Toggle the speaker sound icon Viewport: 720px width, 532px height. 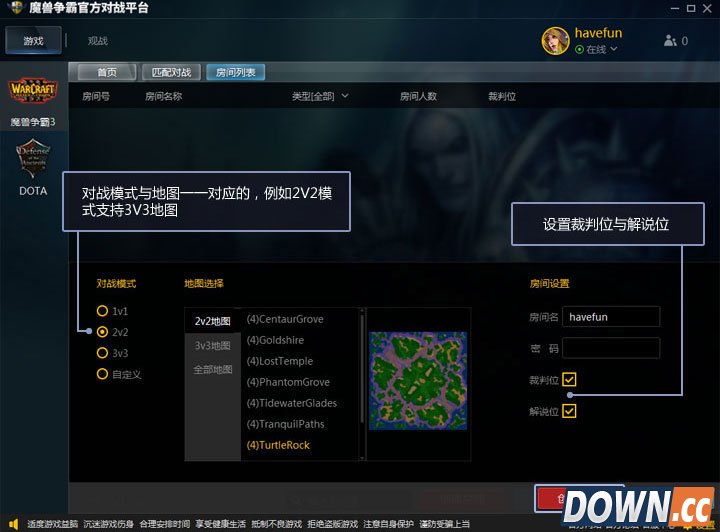pyautogui.click(x=13, y=524)
